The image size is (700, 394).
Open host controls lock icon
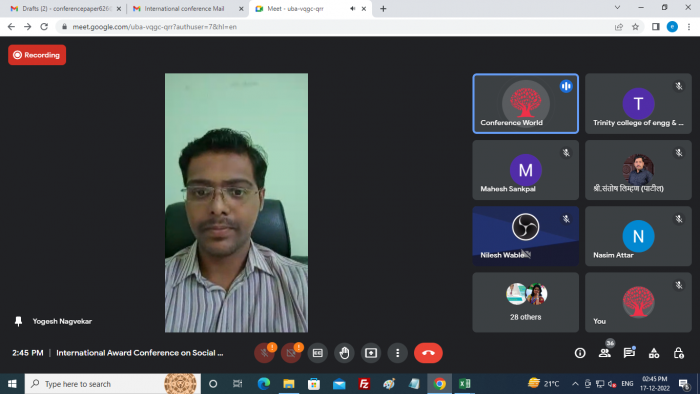pos(678,353)
